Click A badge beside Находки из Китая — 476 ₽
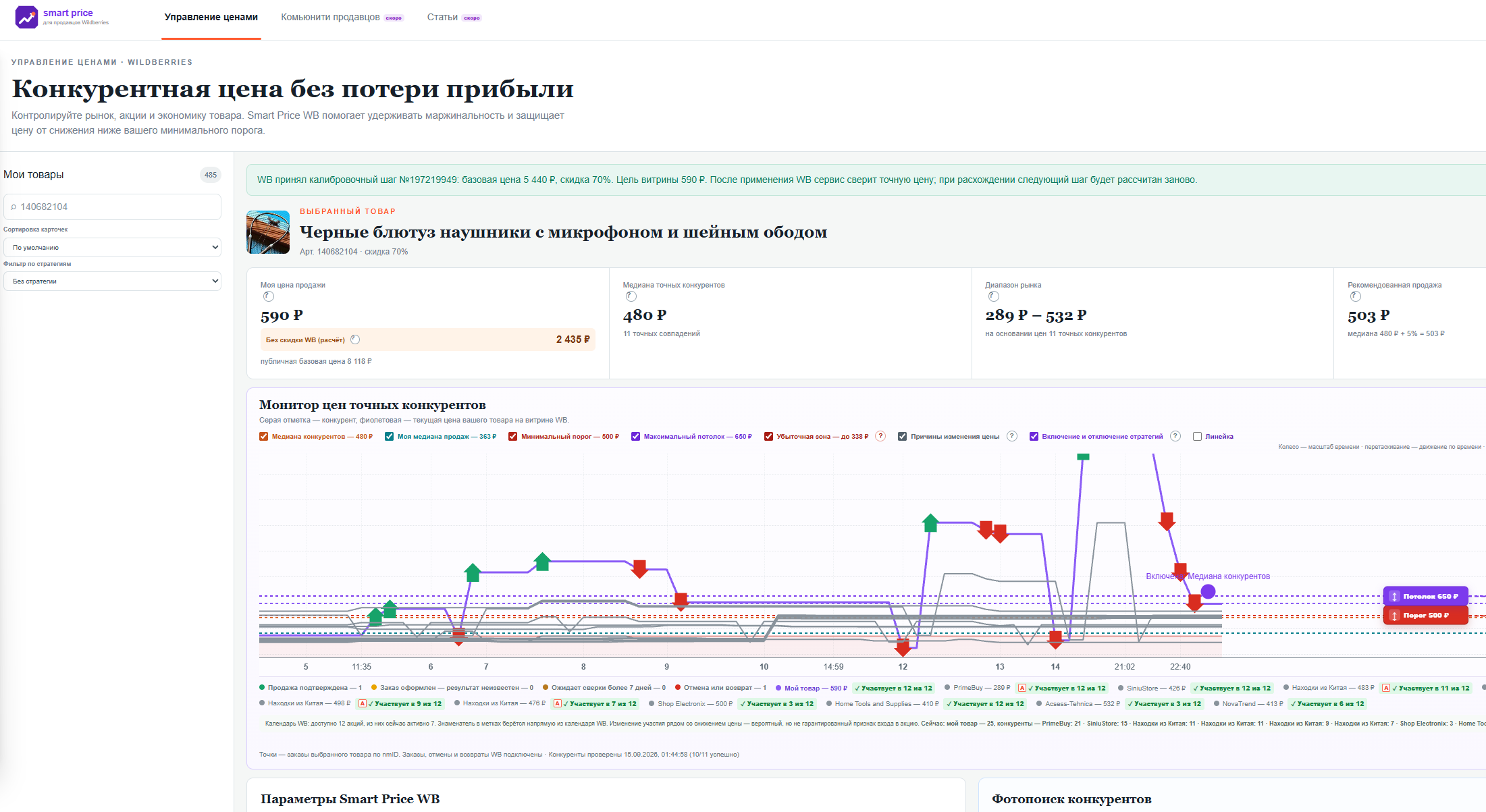The image size is (1486, 812). [x=557, y=703]
